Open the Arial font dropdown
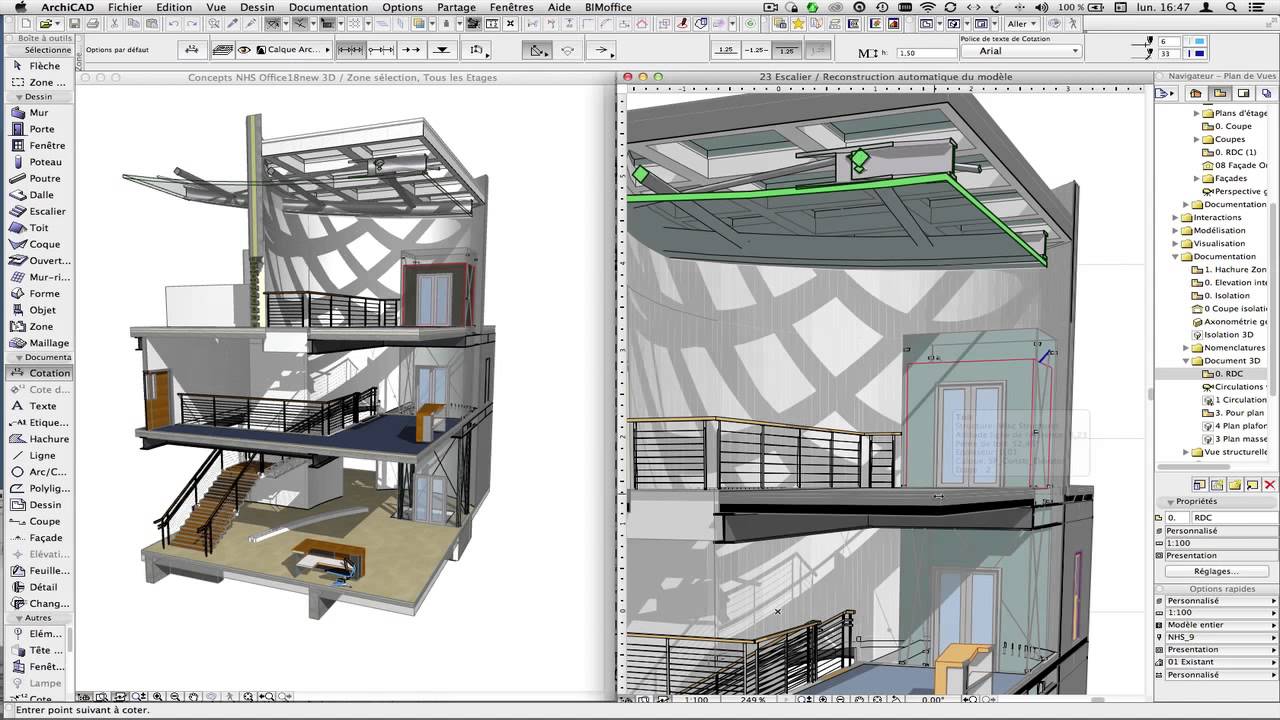Viewport: 1280px width, 720px height. (x=1020, y=51)
